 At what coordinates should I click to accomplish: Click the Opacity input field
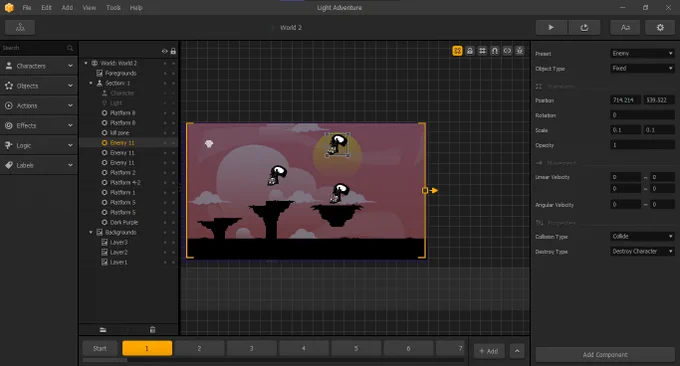click(642, 145)
